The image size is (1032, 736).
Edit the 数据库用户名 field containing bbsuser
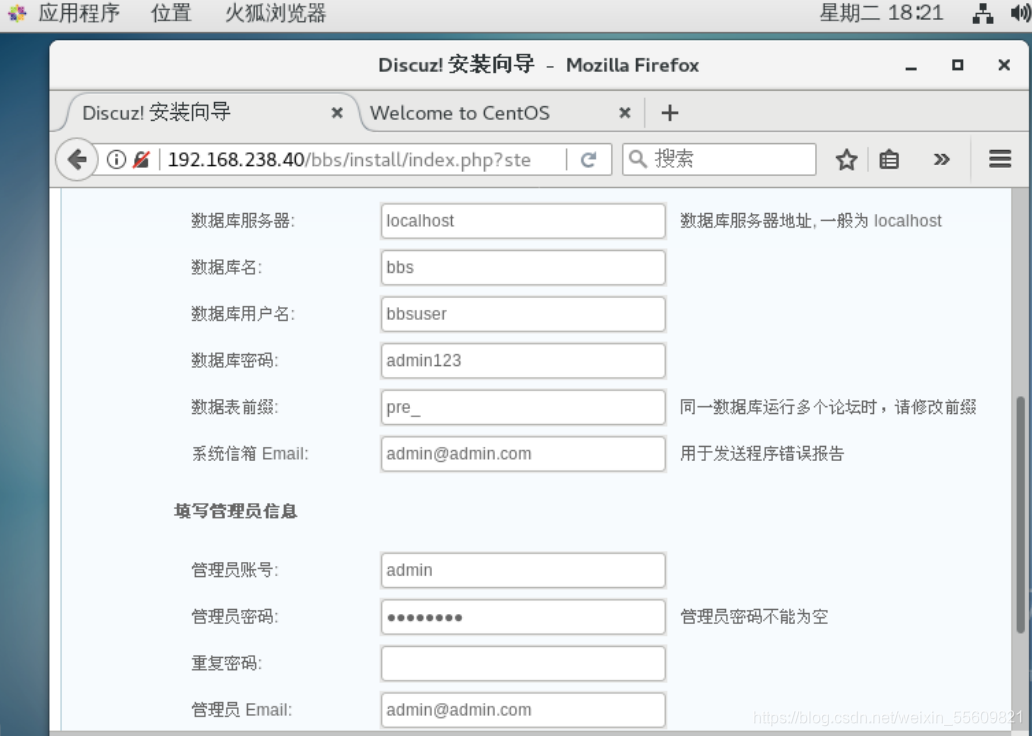(x=523, y=314)
